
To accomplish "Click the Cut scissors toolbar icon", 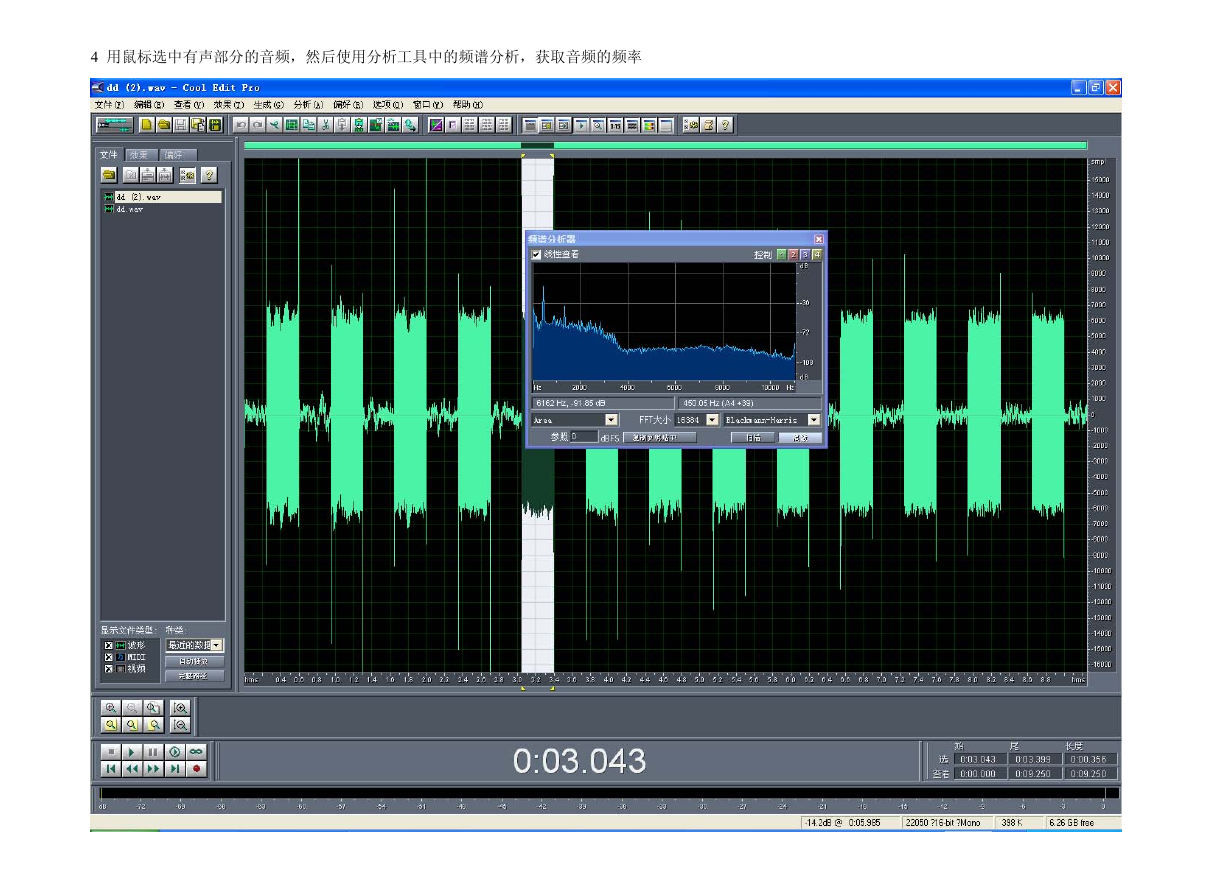I will [325, 125].
